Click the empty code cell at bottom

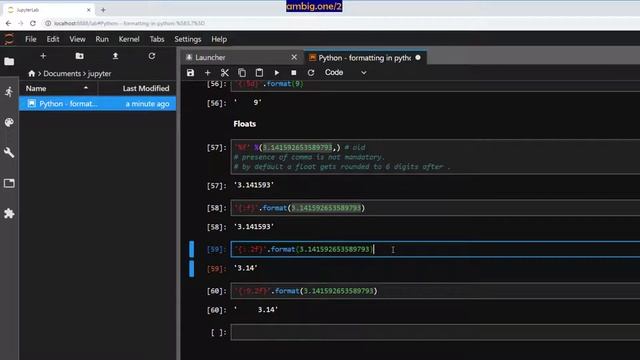435,332
